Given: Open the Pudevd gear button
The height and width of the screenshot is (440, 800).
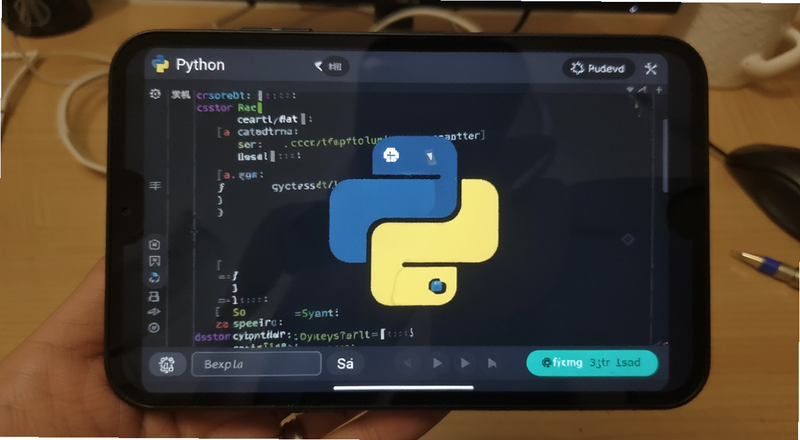Looking at the screenshot, I should (x=598, y=68).
